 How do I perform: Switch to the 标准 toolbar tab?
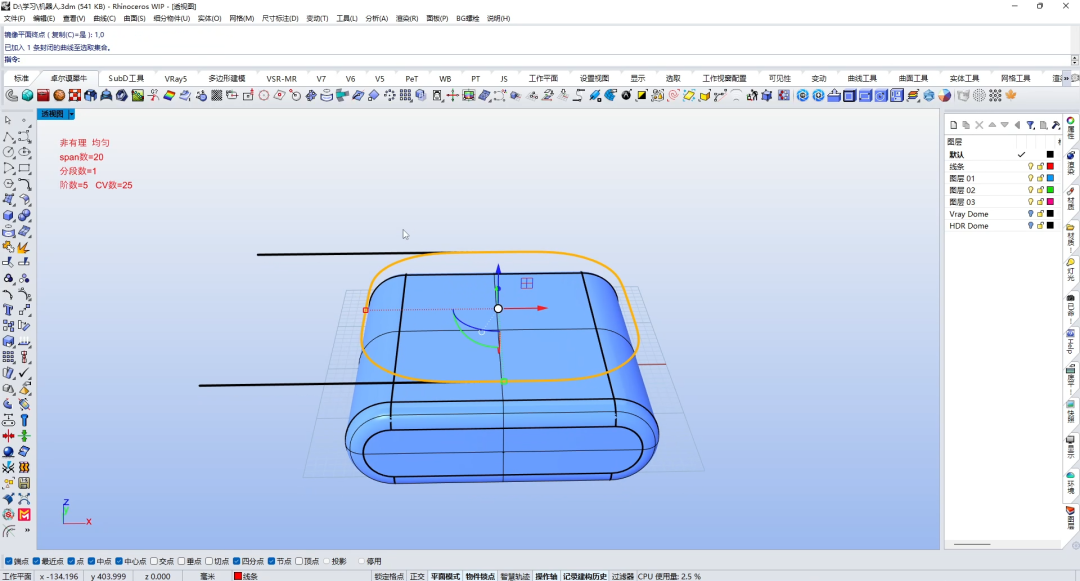[x=21, y=78]
